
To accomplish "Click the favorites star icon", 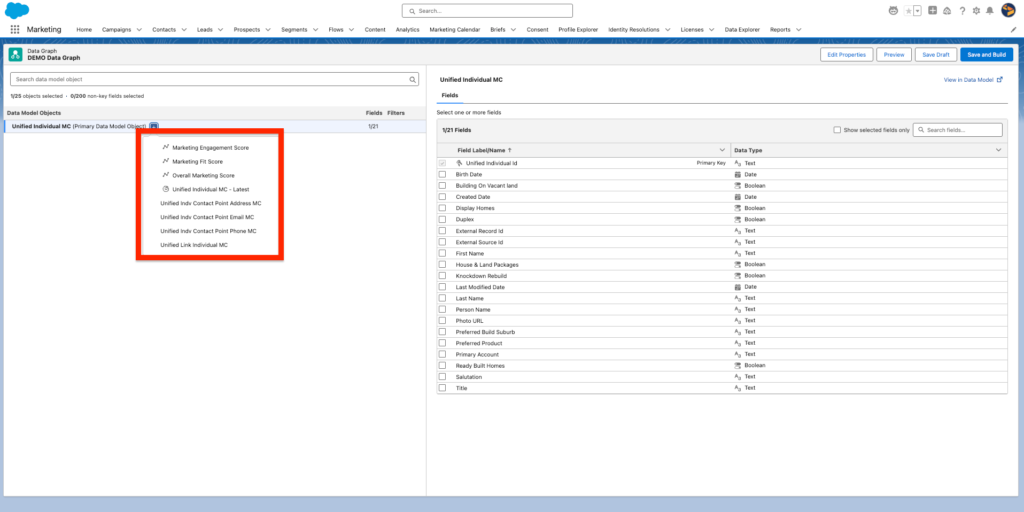I will [x=907, y=10].
